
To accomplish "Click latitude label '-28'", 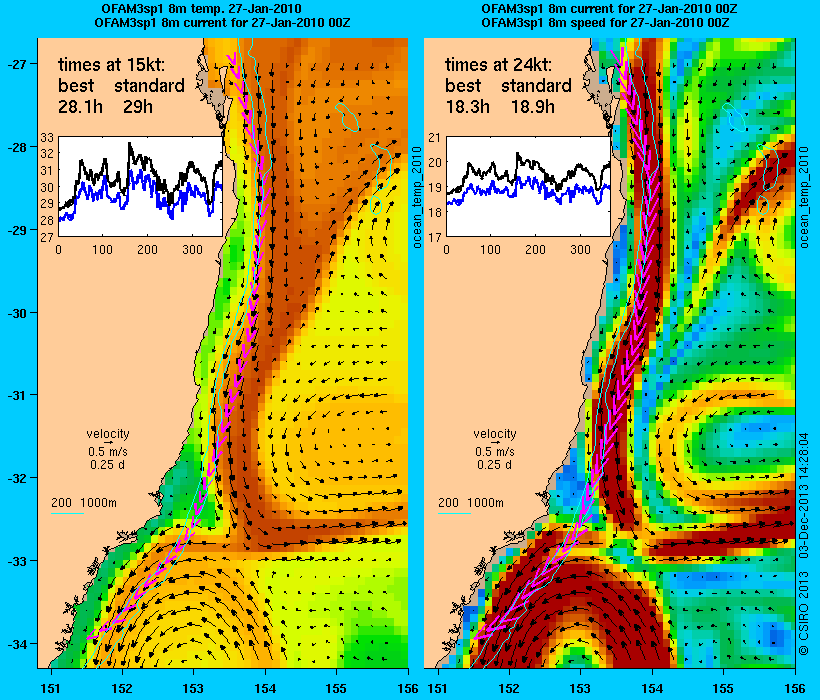I will pyautogui.click(x=16, y=147).
